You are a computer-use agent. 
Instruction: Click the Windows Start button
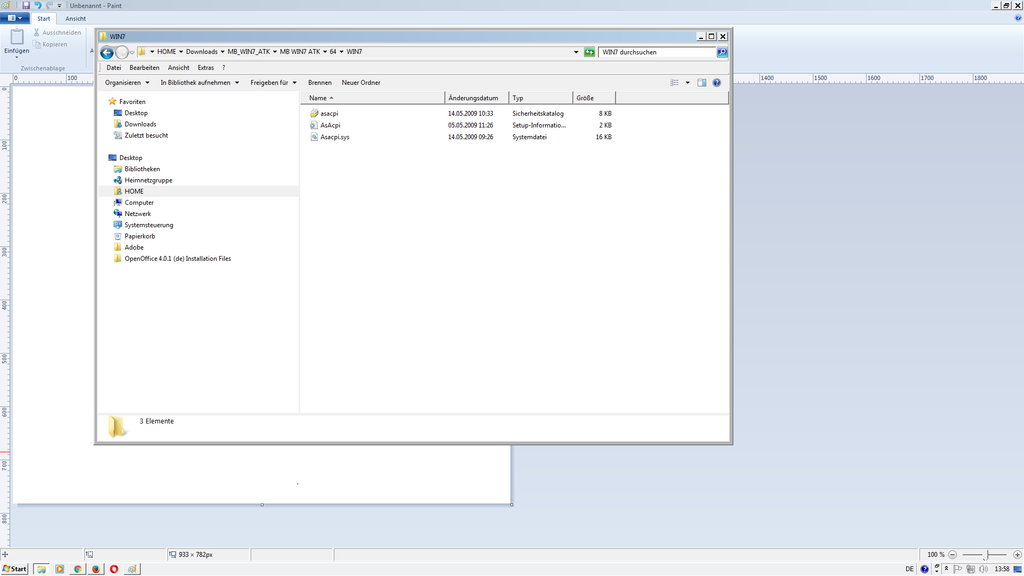pyautogui.click(x=15, y=569)
